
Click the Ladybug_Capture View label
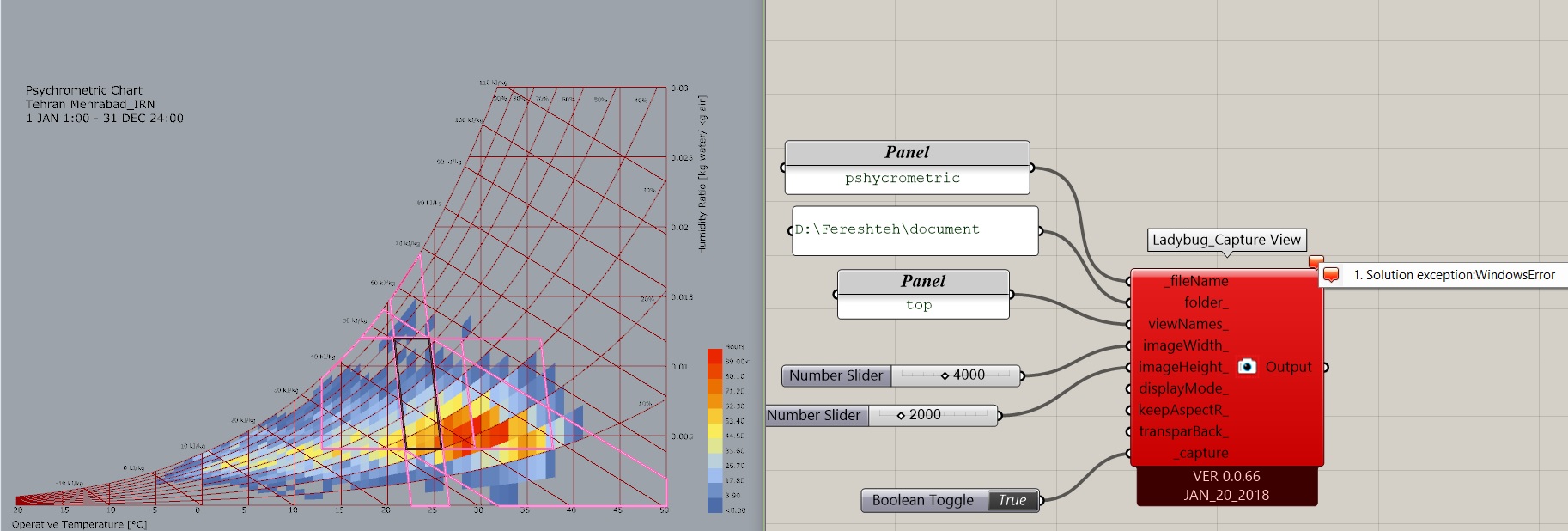(x=1226, y=240)
